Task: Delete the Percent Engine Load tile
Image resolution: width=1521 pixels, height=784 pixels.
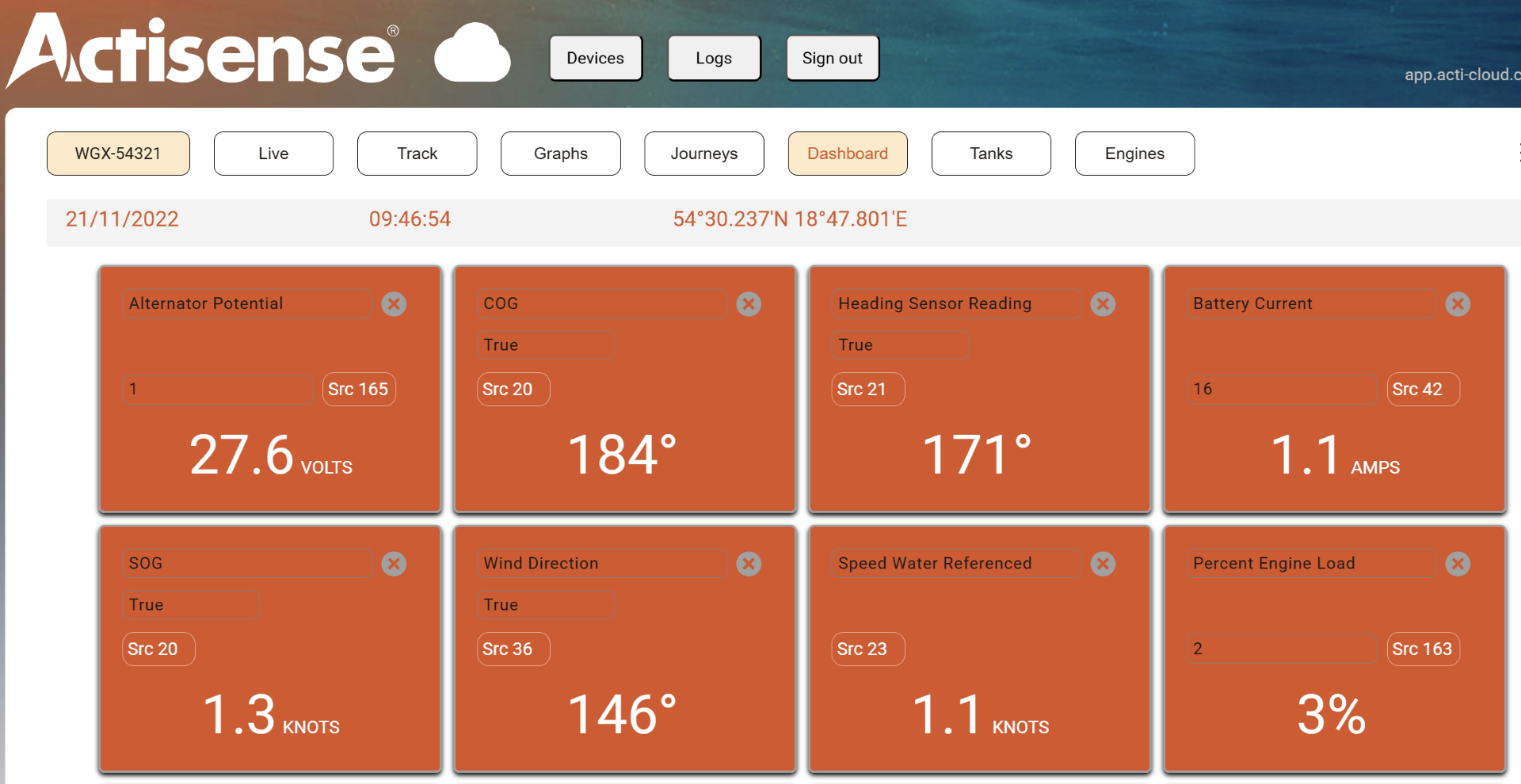Action: tap(1458, 564)
